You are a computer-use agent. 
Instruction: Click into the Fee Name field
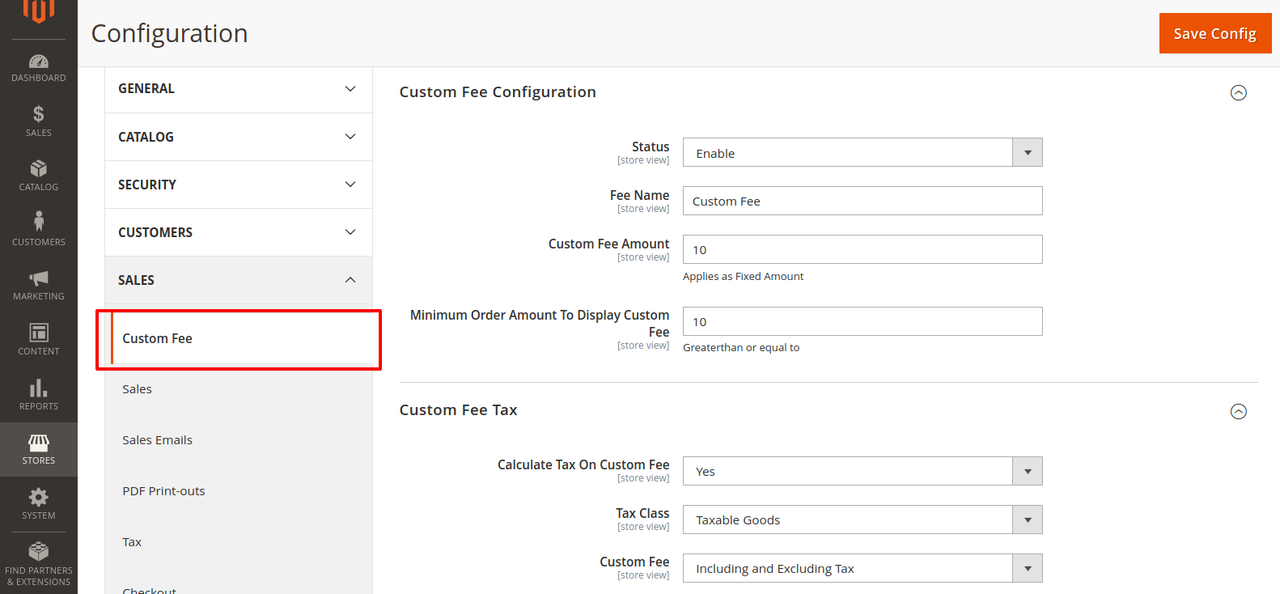[862, 201]
